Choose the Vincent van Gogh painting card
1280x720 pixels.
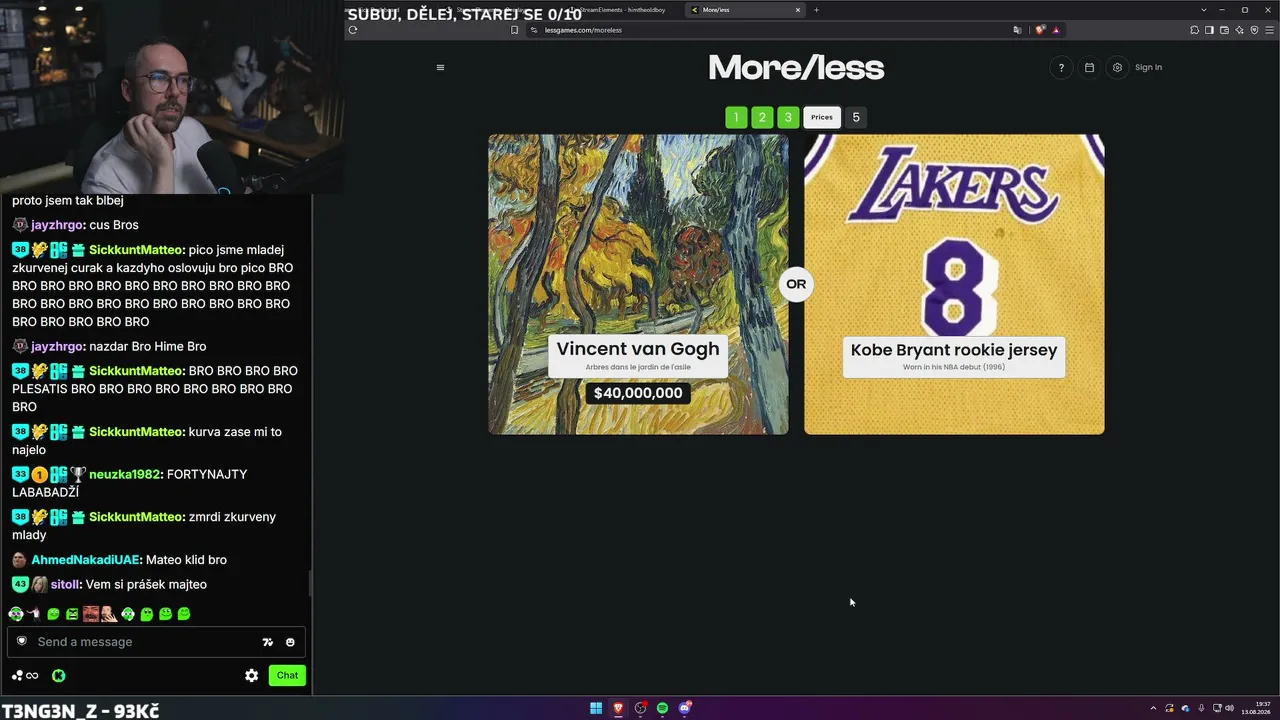(638, 284)
